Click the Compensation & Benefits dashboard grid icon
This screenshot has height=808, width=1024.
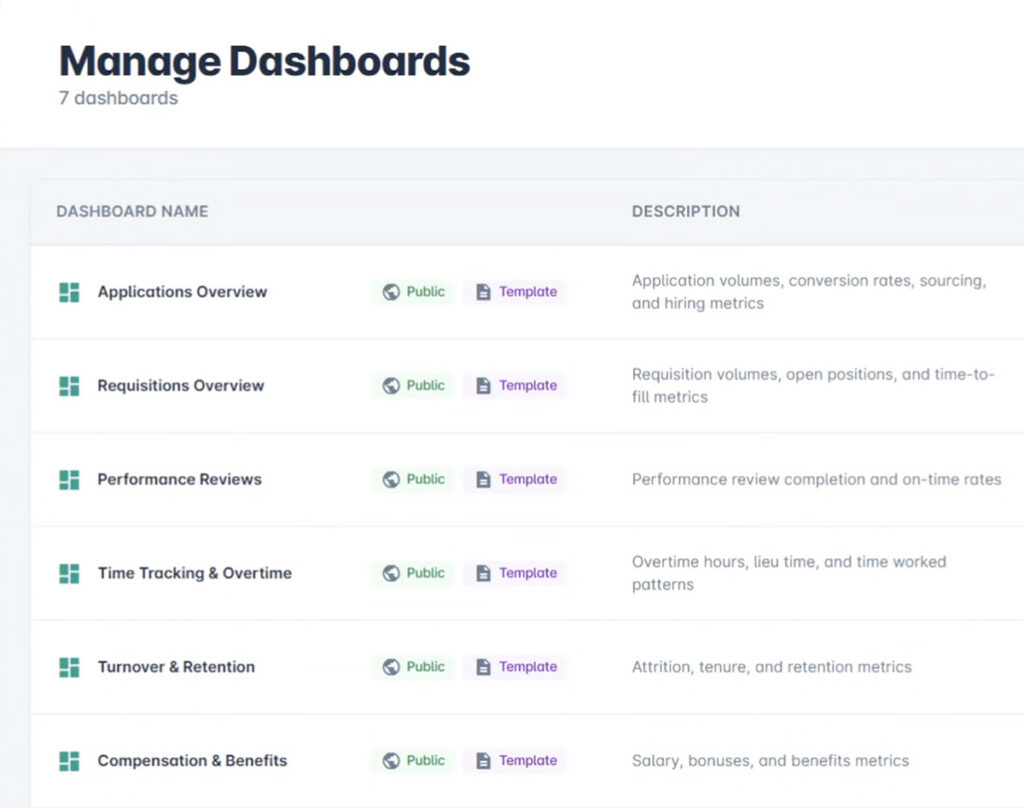(69, 761)
